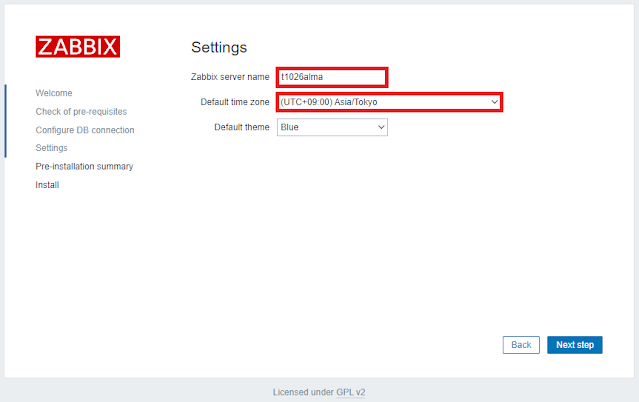The width and height of the screenshot is (639, 402).
Task: Select Configure DB connection step
Action: 85,130
